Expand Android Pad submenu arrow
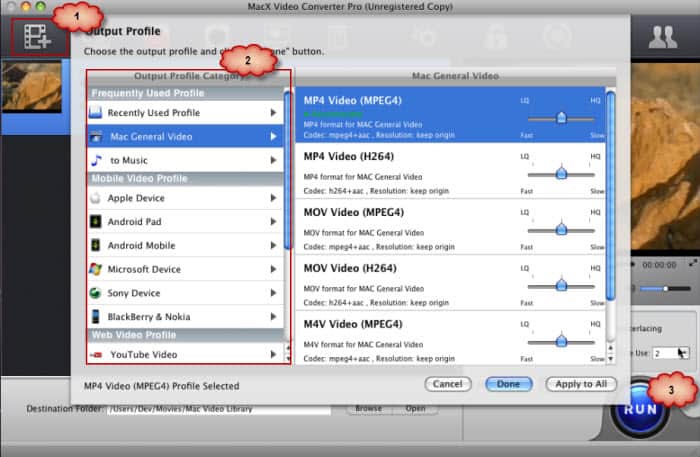 click(273, 221)
